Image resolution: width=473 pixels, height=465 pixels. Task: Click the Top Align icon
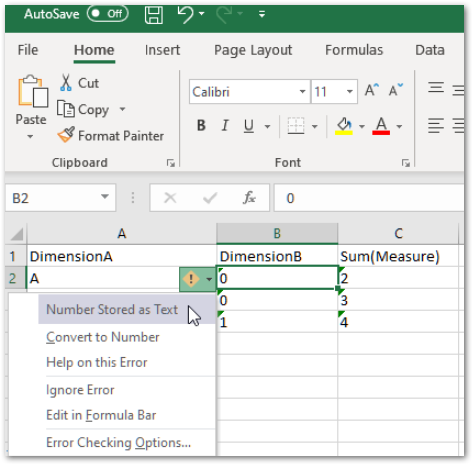pyautogui.click(x=436, y=88)
